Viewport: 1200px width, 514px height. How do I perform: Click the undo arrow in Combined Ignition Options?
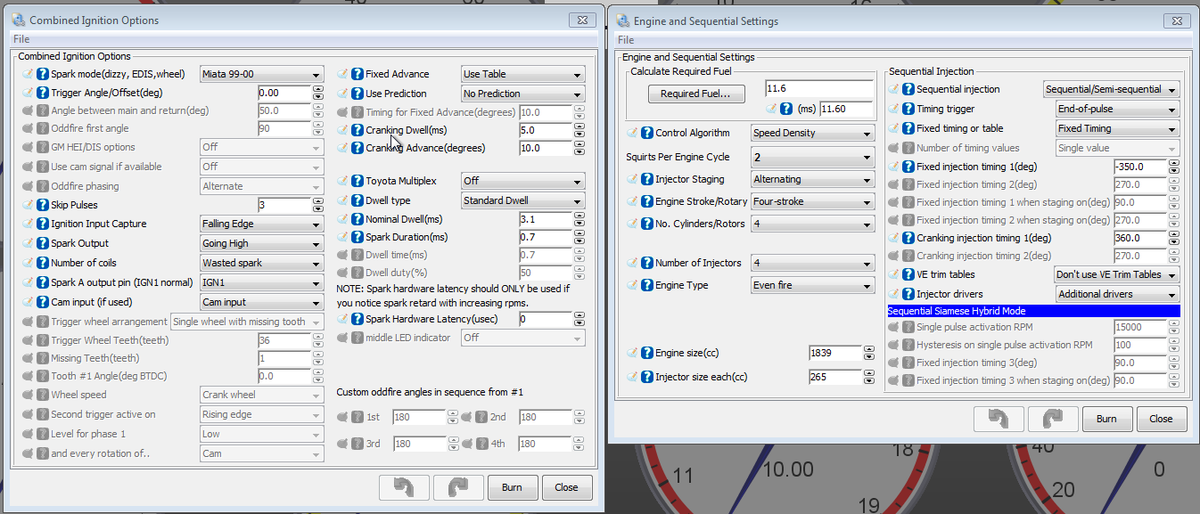pyautogui.click(x=403, y=488)
